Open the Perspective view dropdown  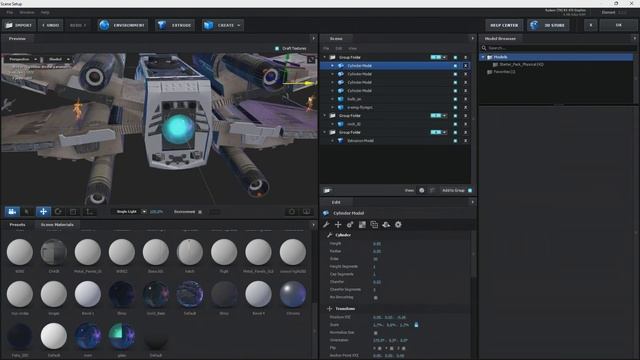click(x=22, y=59)
